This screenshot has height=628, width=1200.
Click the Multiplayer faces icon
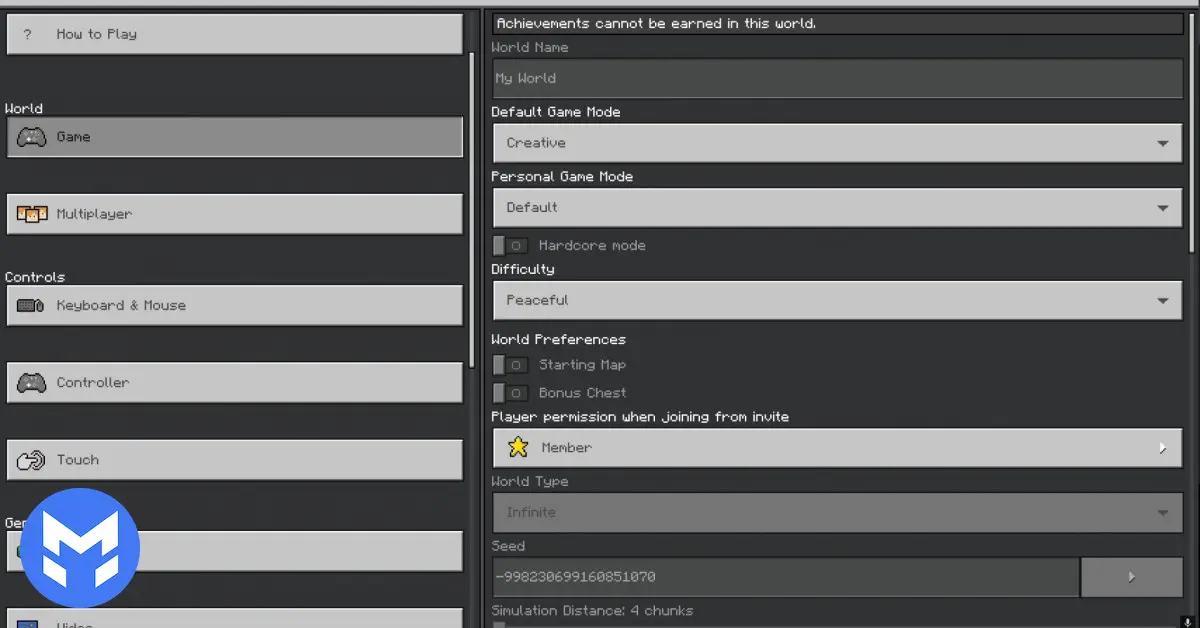click(x=32, y=214)
